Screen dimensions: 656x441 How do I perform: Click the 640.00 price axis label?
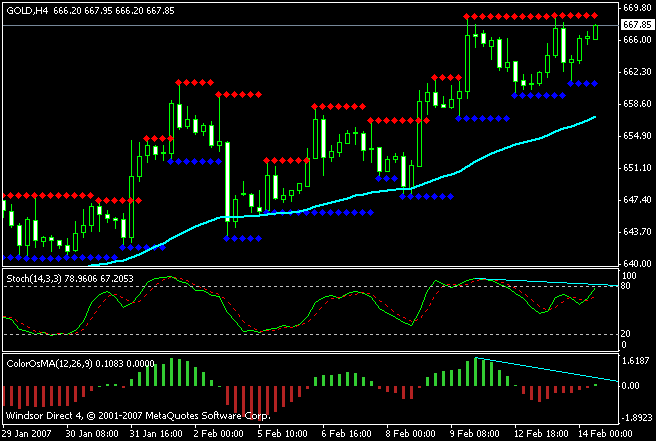(x=637, y=264)
